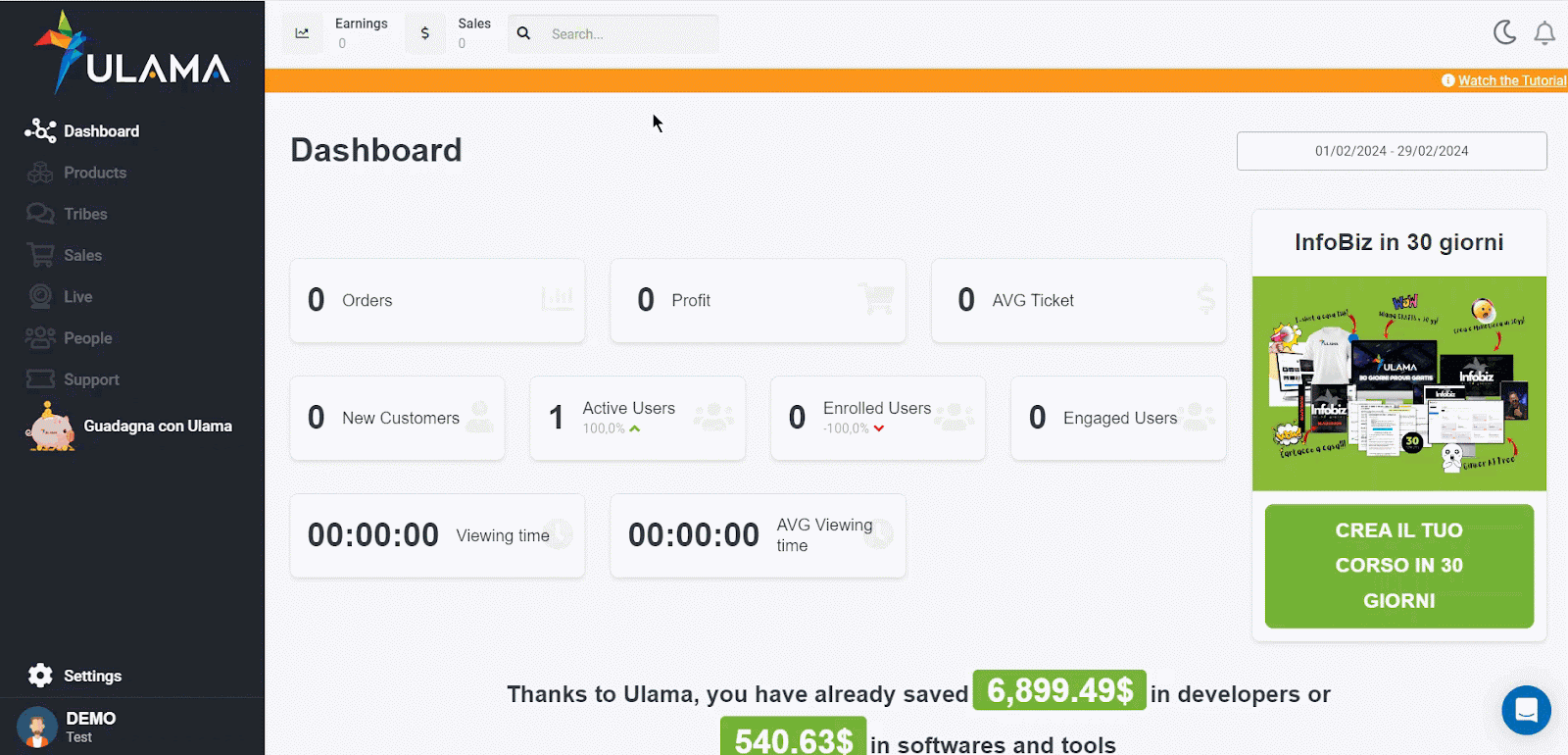Click the Viewing time card value
1568x755 pixels.
[x=373, y=535]
